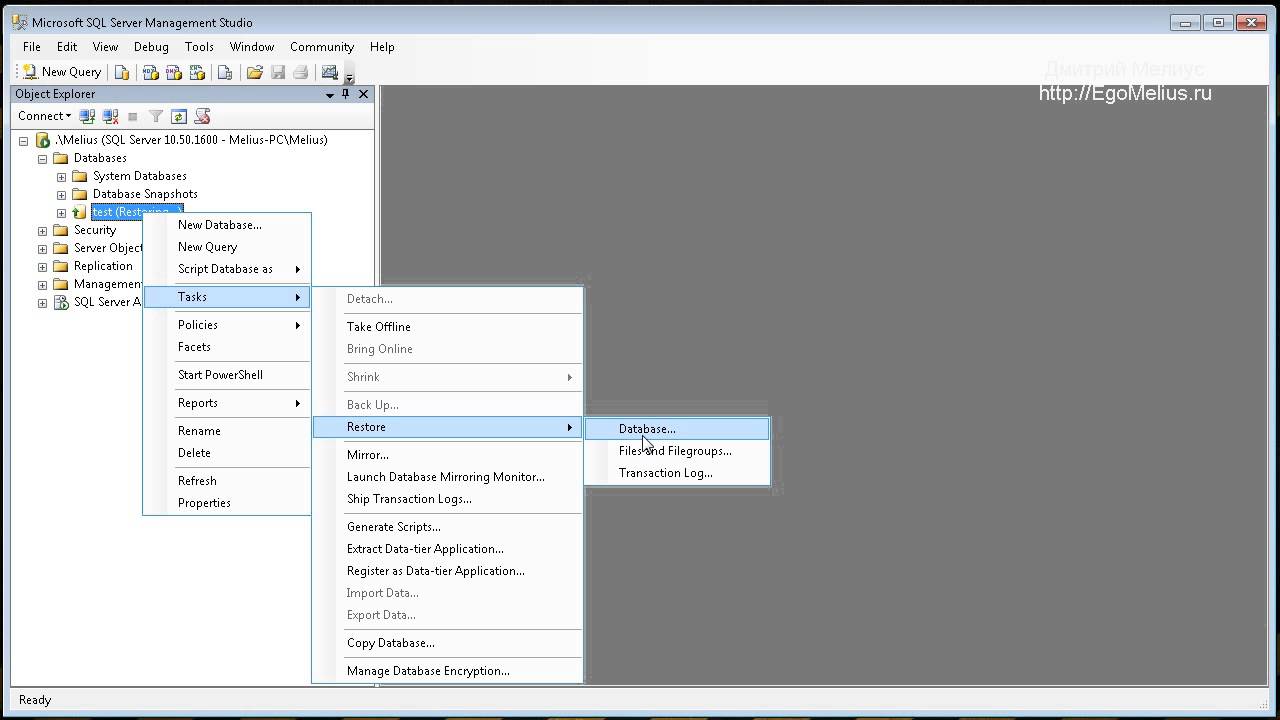Open the Reports submenu
This screenshot has width=1280, height=720.
[227, 403]
